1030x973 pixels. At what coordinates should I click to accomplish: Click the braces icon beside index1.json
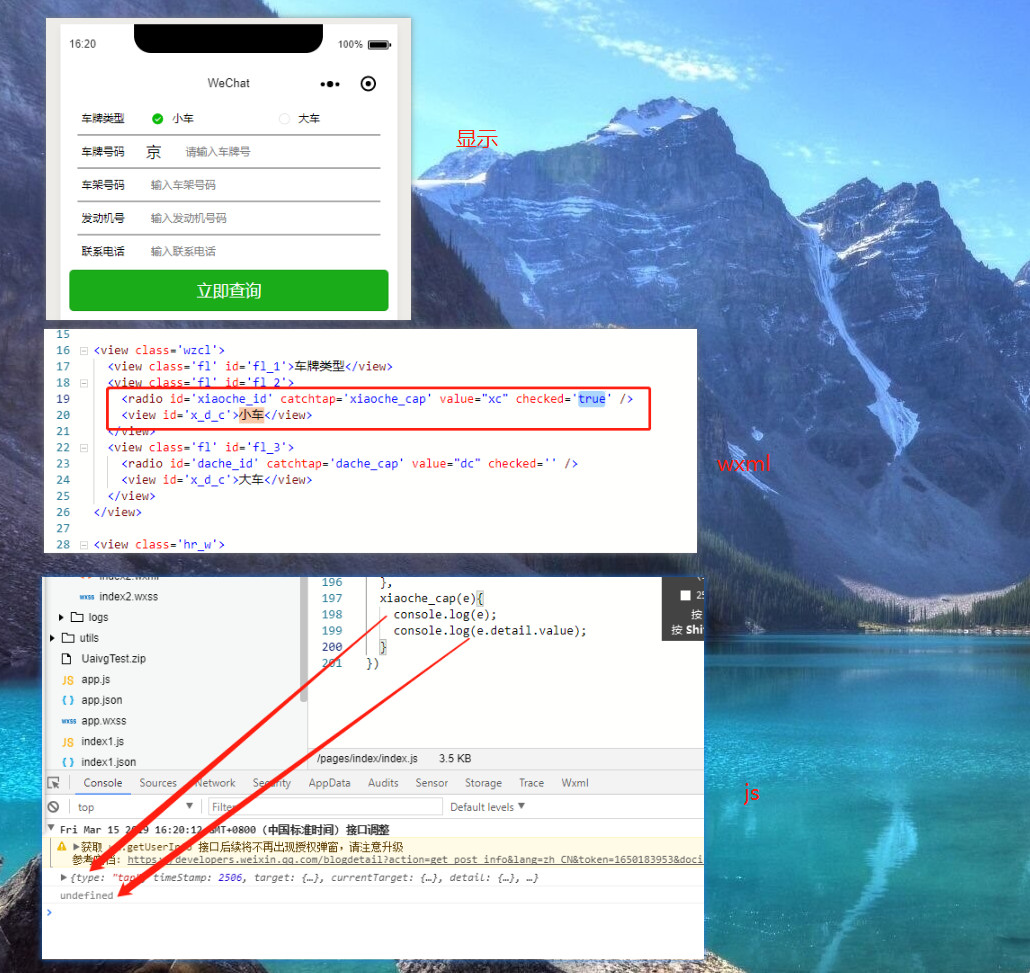coord(68,762)
